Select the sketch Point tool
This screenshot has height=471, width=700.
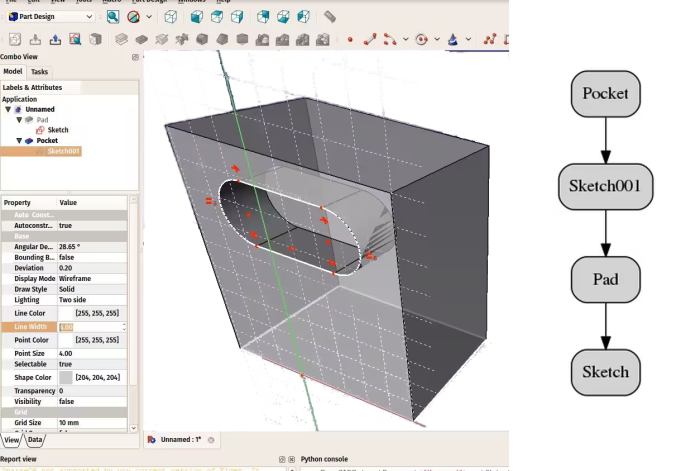coord(350,40)
